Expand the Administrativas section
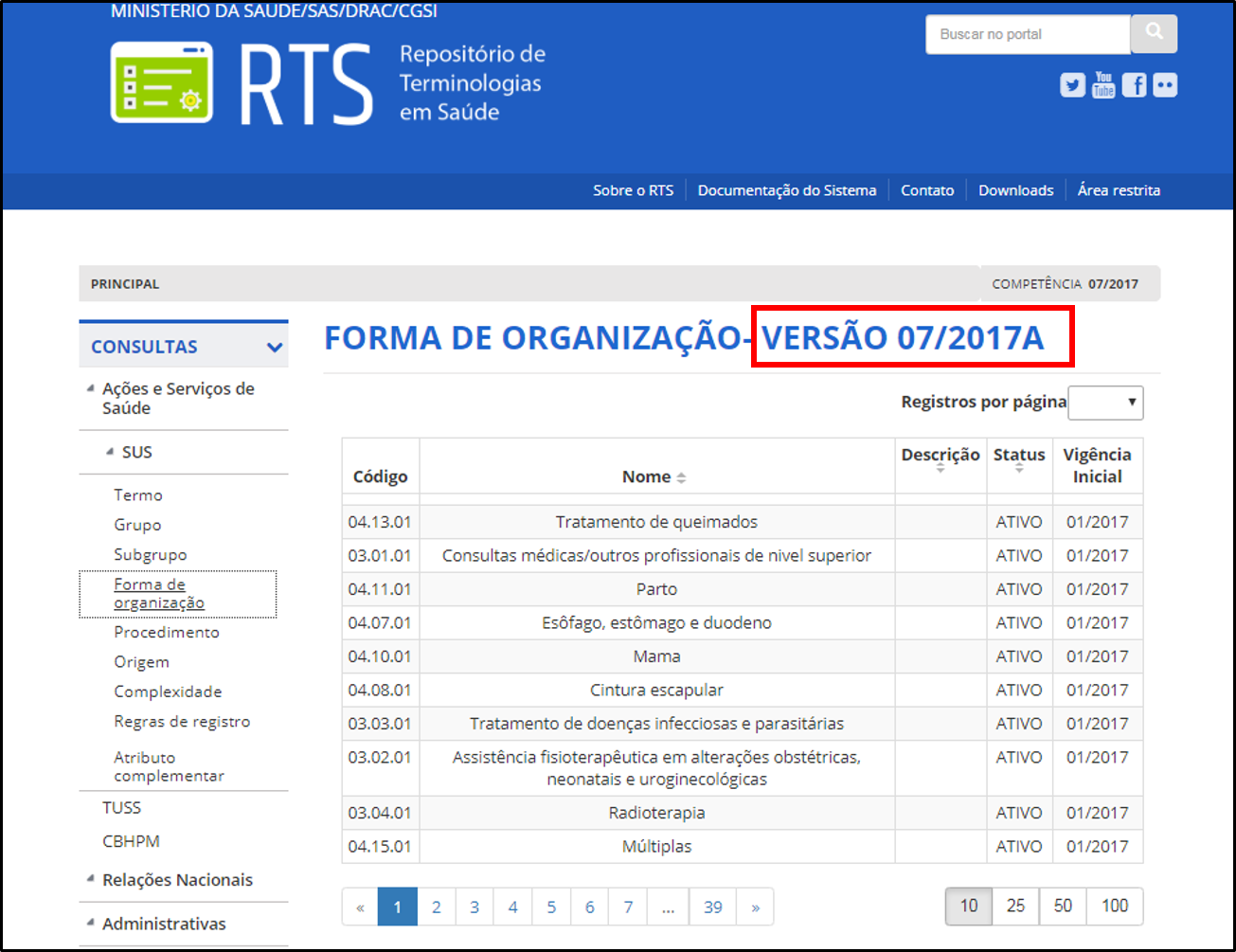 [x=91, y=924]
